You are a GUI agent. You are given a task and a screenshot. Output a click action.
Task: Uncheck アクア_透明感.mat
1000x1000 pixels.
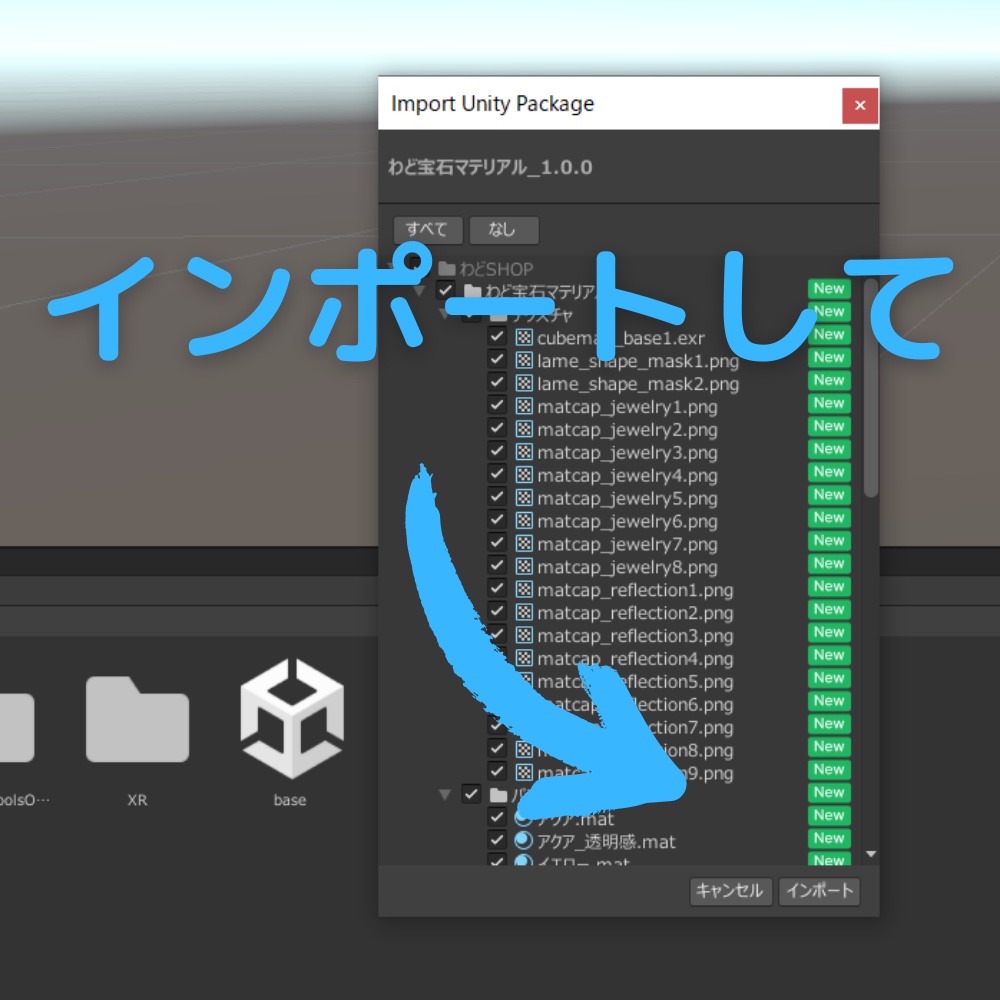coord(497,840)
